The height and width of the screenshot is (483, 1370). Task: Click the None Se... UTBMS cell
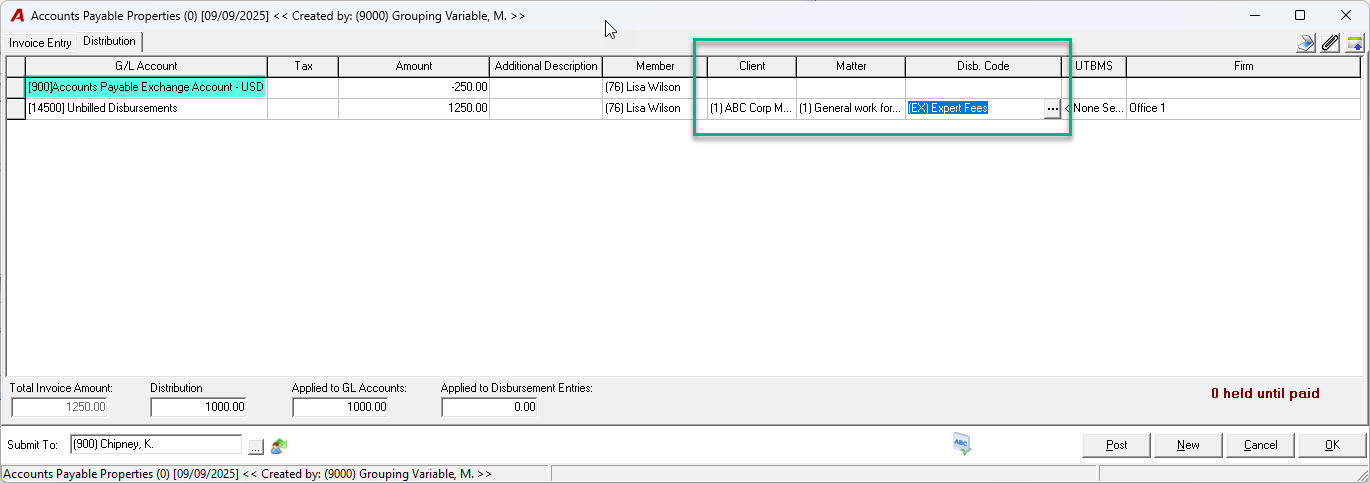point(1095,108)
